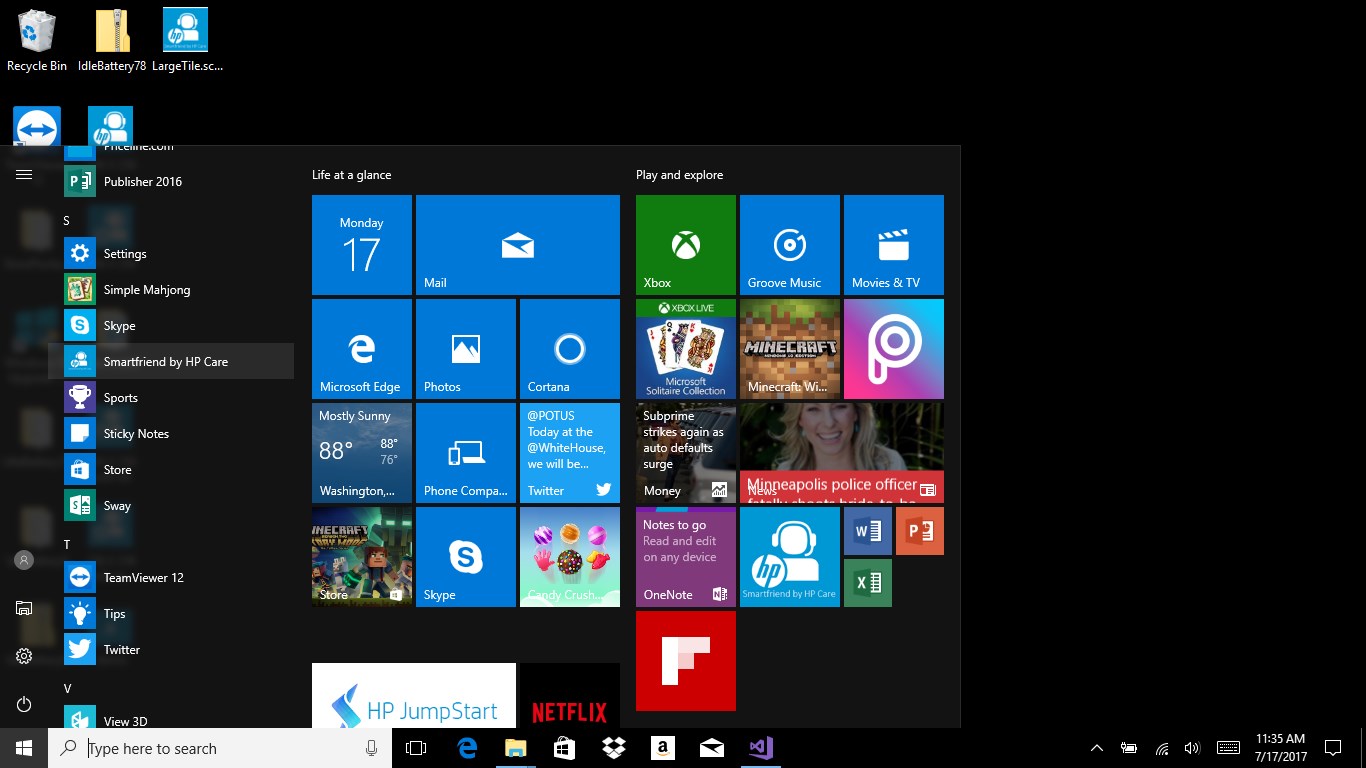Image resolution: width=1366 pixels, height=768 pixels.
Task: Open the user account icon
Action: pos(24,560)
